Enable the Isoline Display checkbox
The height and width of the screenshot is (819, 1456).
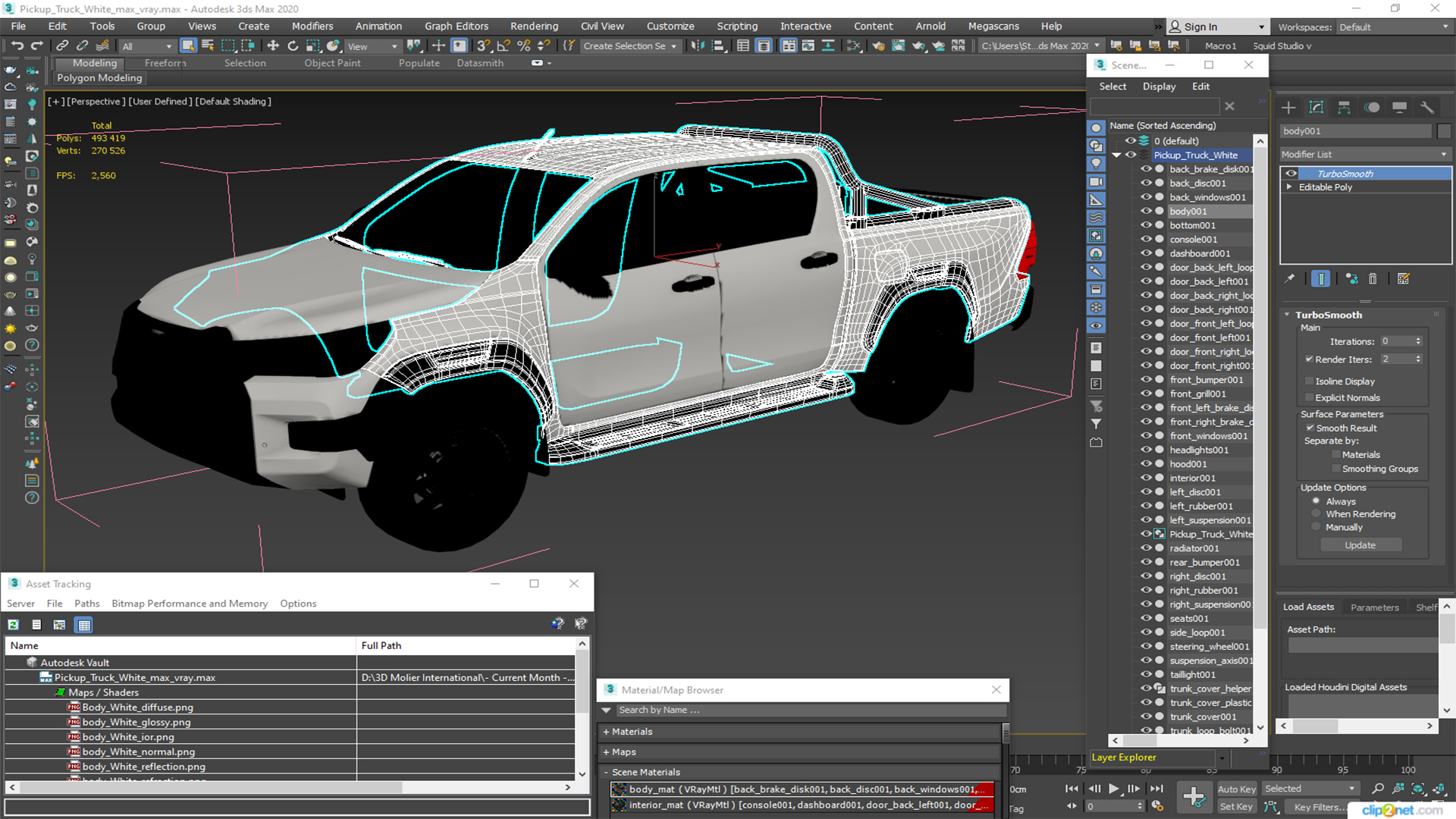tap(1309, 381)
